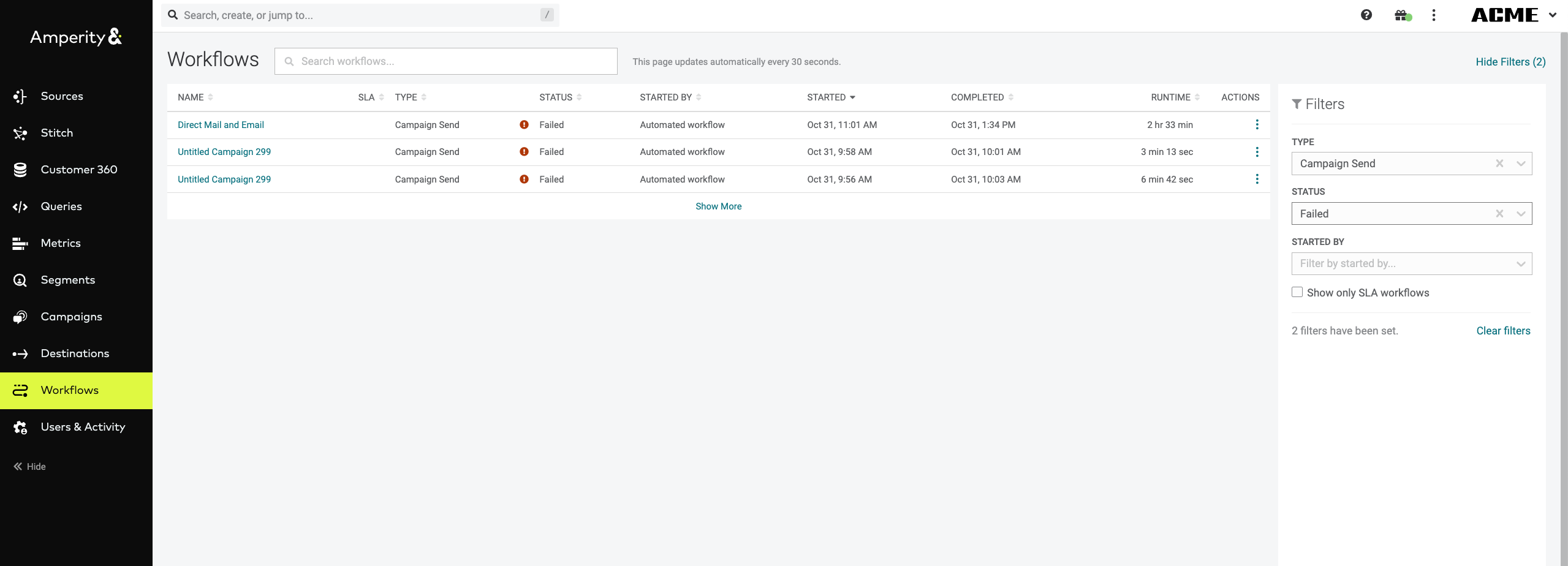This screenshot has width=1568, height=566.
Task: Sort by Started By column
Action: pyautogui.click(x=670, y=97)
